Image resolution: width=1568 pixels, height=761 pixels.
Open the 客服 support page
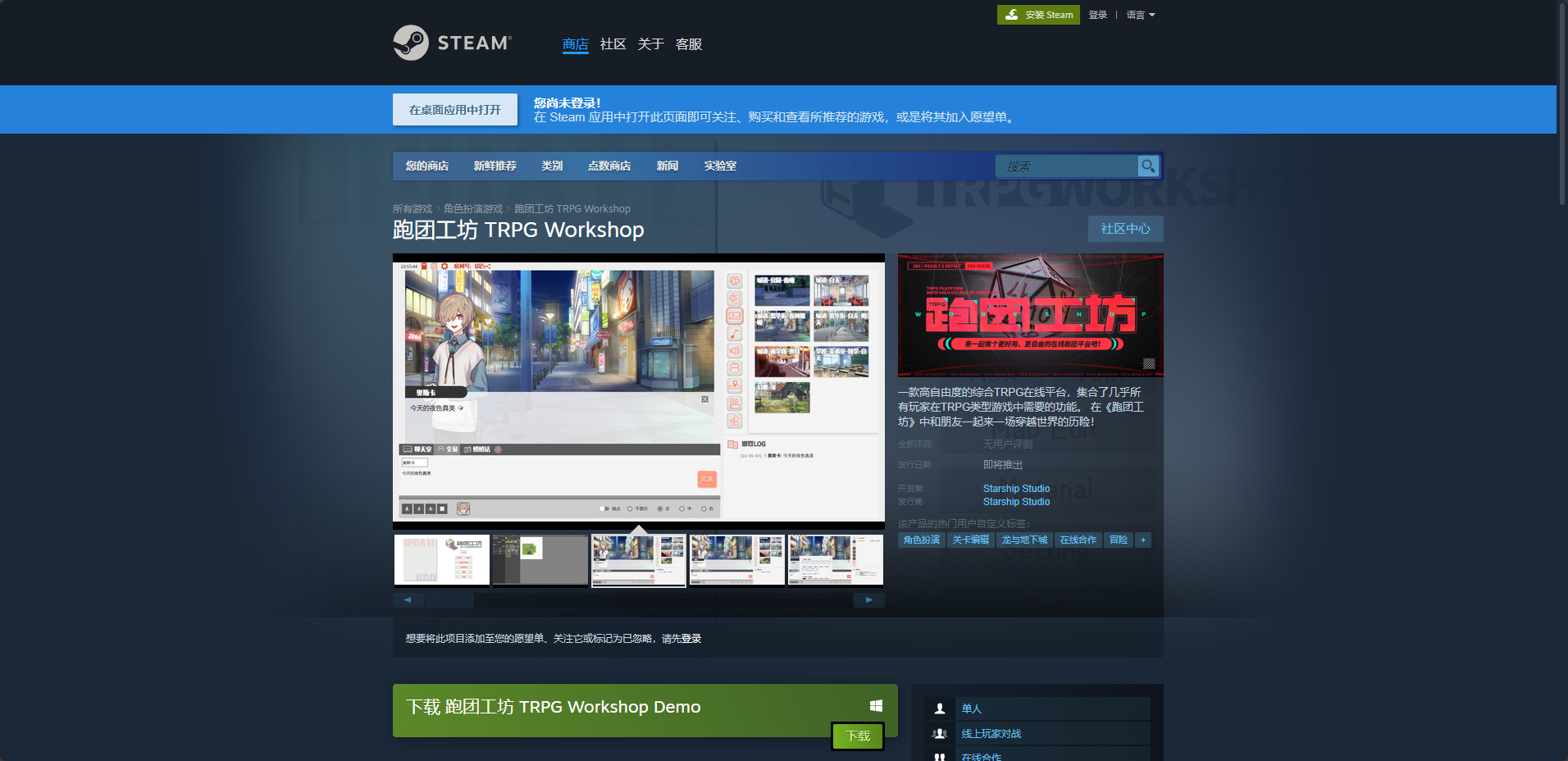[x=689, y=44]
